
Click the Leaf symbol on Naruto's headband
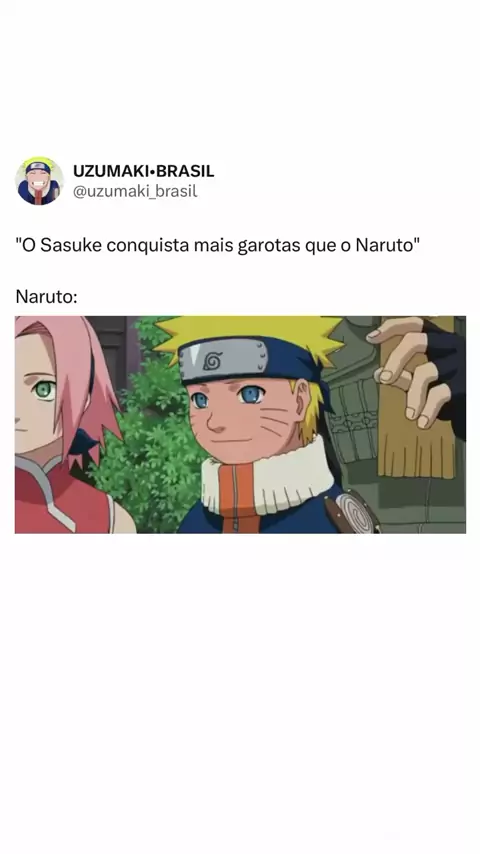pyautogui.click(x=214, y=361)
